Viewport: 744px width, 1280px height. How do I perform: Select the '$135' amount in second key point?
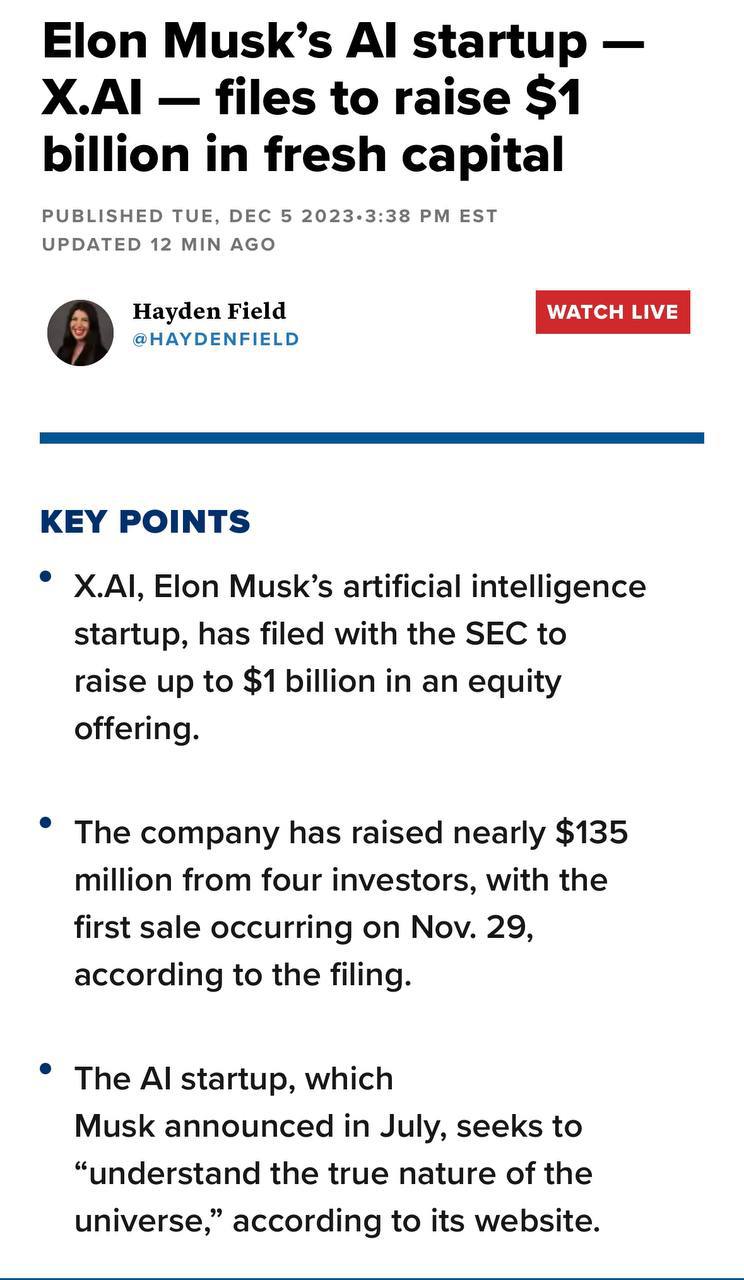pos(592,832)
